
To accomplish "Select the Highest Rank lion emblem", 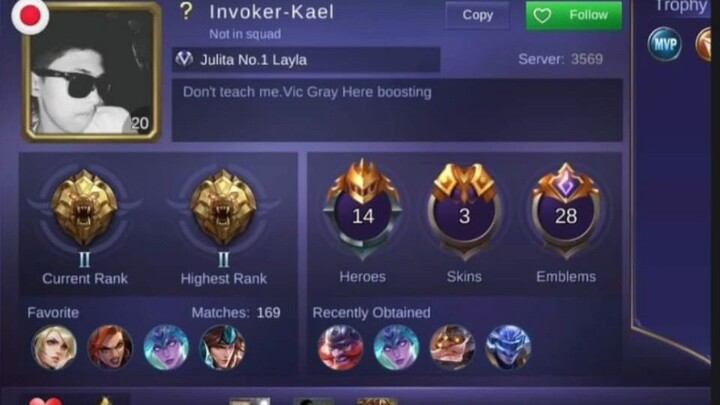I will point(223,207).
